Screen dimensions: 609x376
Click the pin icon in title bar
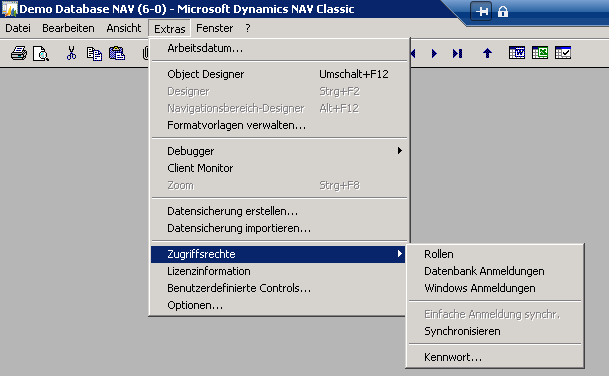tap(481, 11)
